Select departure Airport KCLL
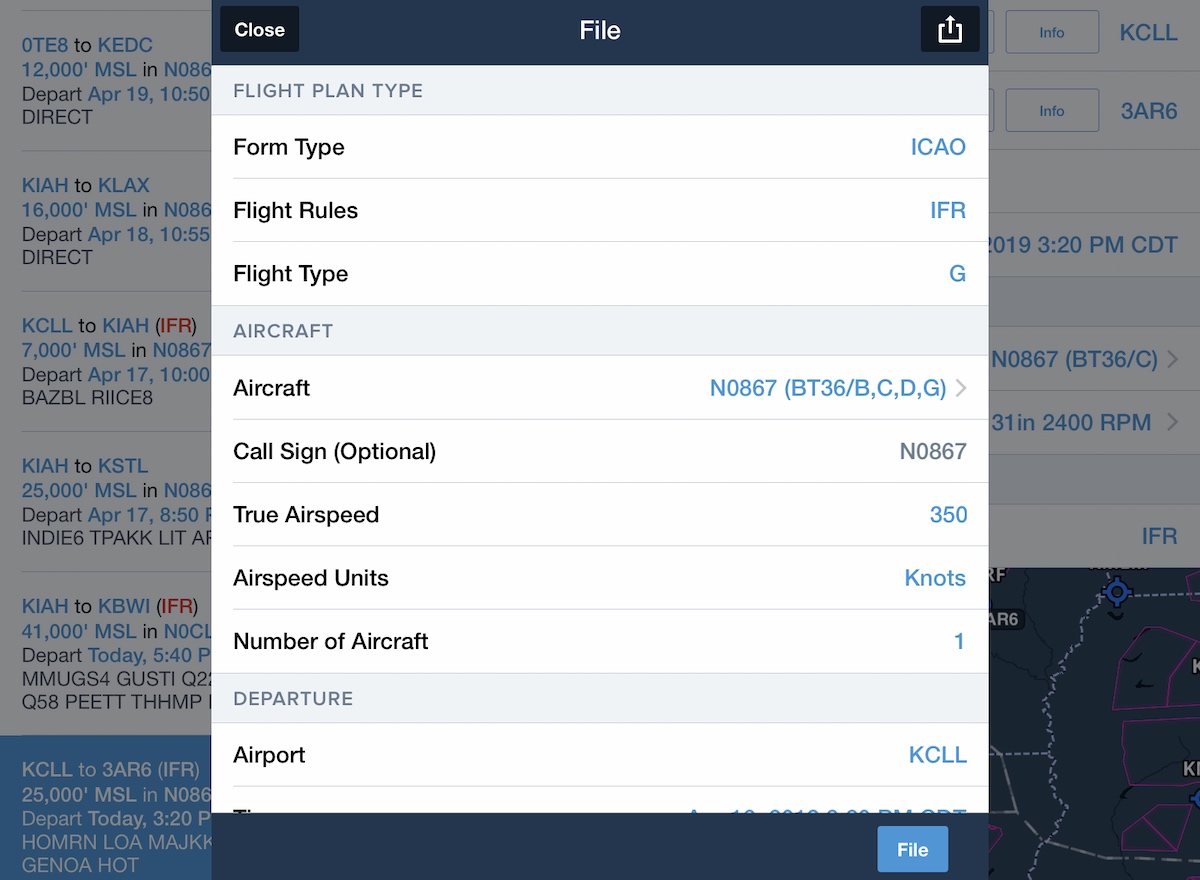This screenshot has width=1200, height=880. tap(600, 754)
